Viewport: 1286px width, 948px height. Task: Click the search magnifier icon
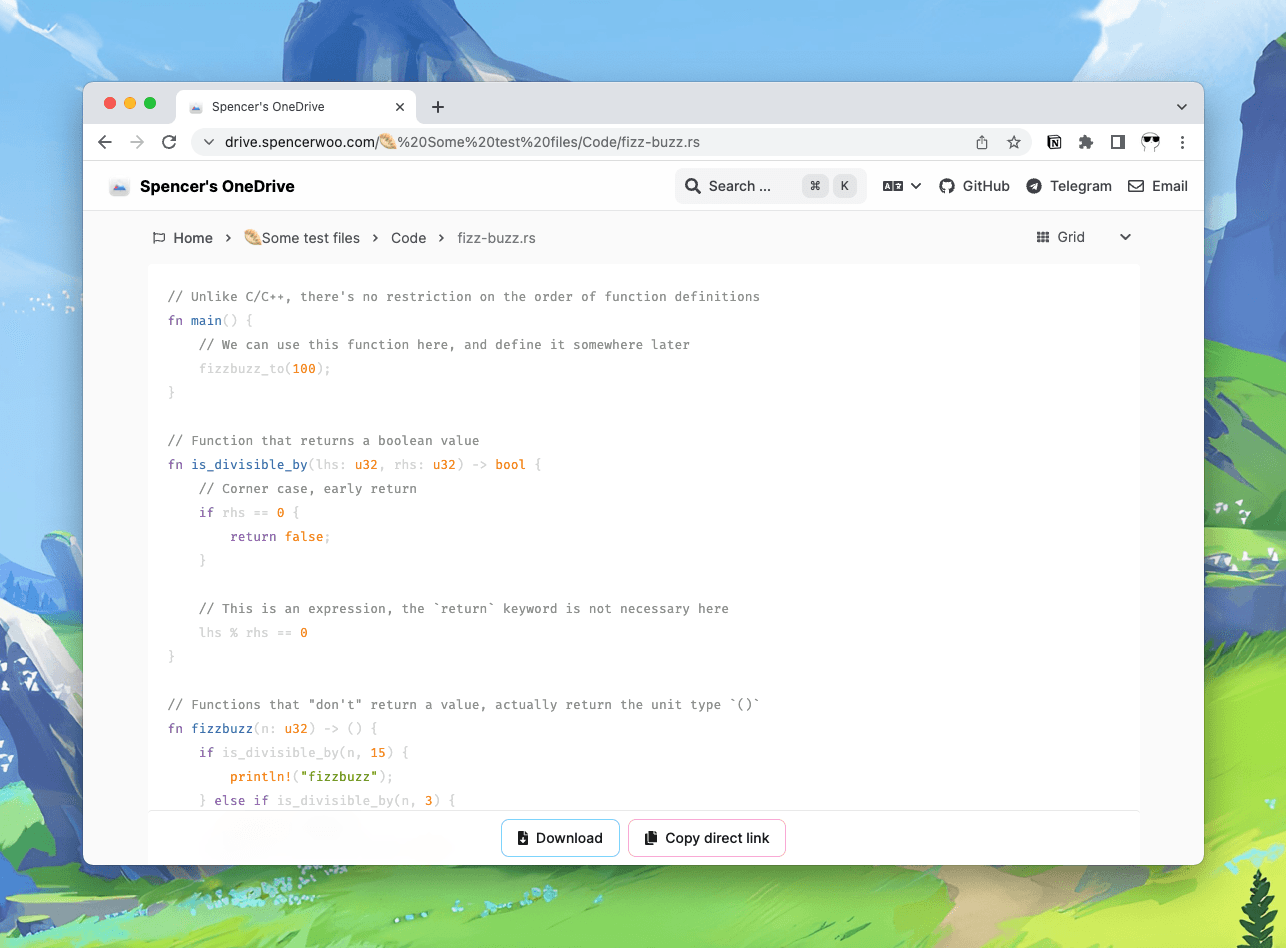pos(693,186)
